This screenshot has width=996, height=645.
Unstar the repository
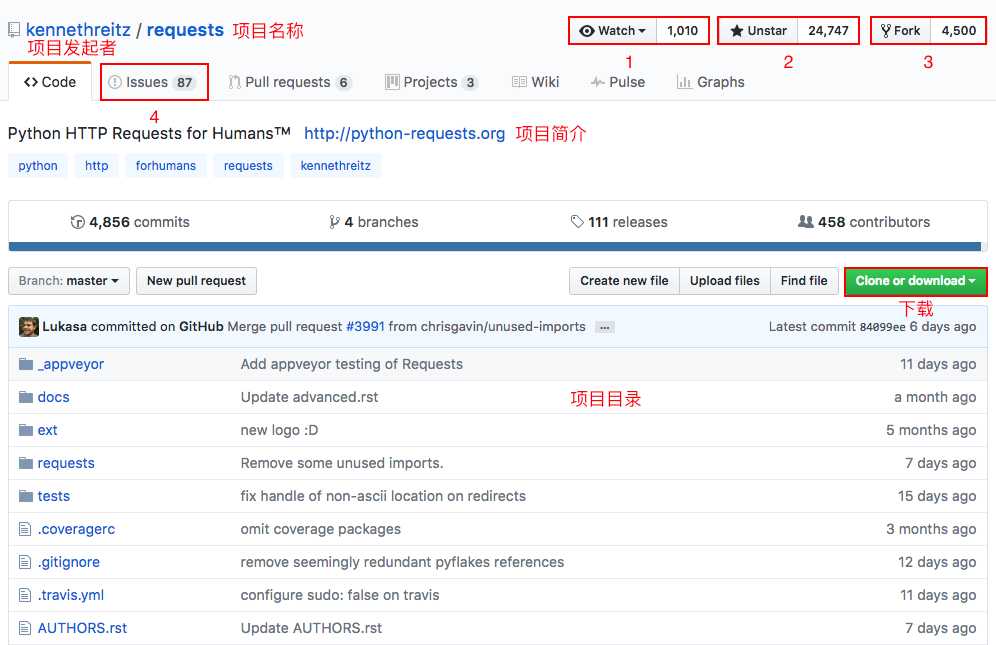[x=758, y=31]
